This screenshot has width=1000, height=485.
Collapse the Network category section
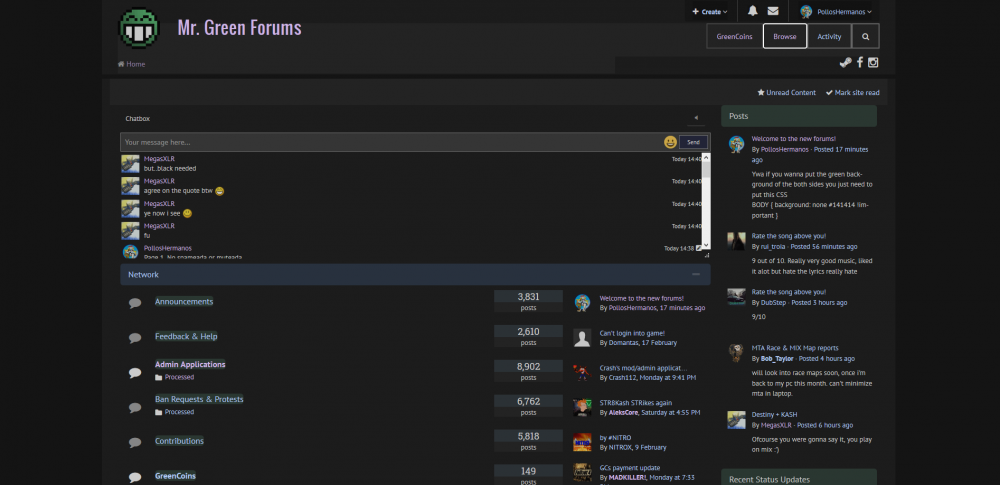[695, 274]
